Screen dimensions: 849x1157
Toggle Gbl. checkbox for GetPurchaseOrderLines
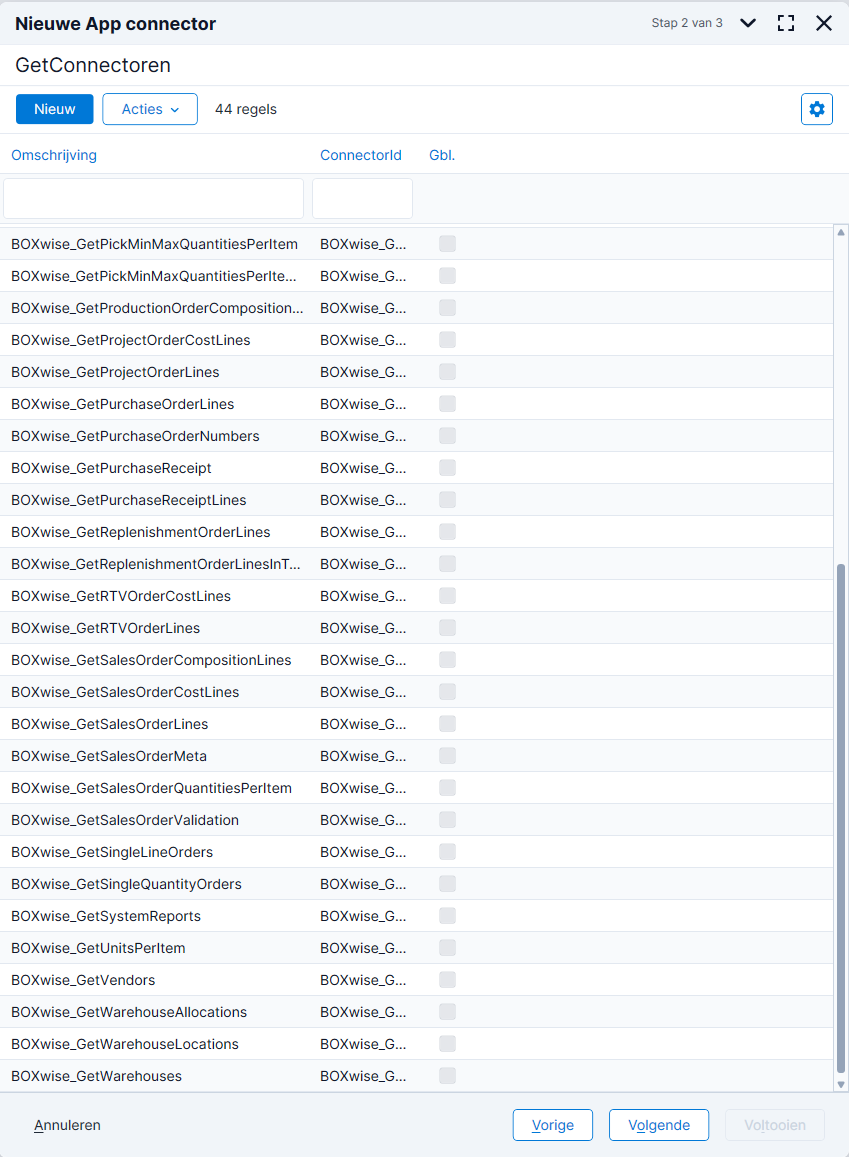(447, 404)
